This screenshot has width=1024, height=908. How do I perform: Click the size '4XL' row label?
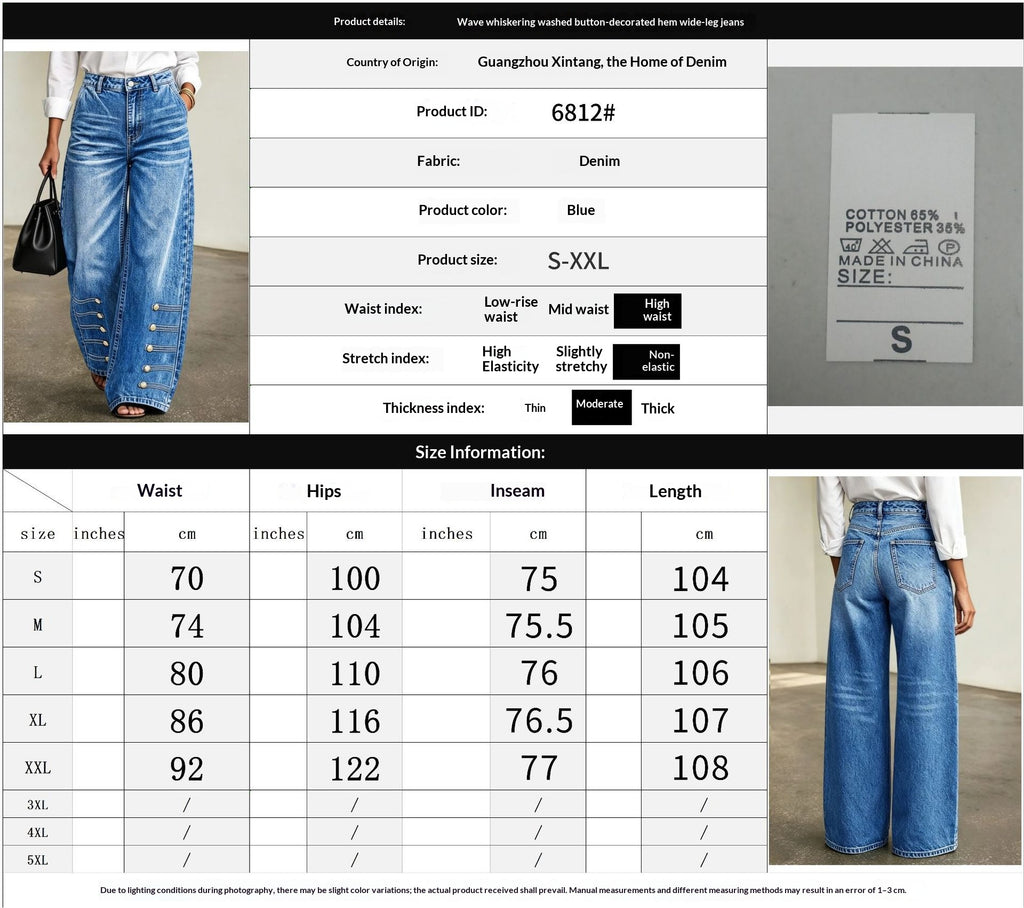(x=37, y=833)
